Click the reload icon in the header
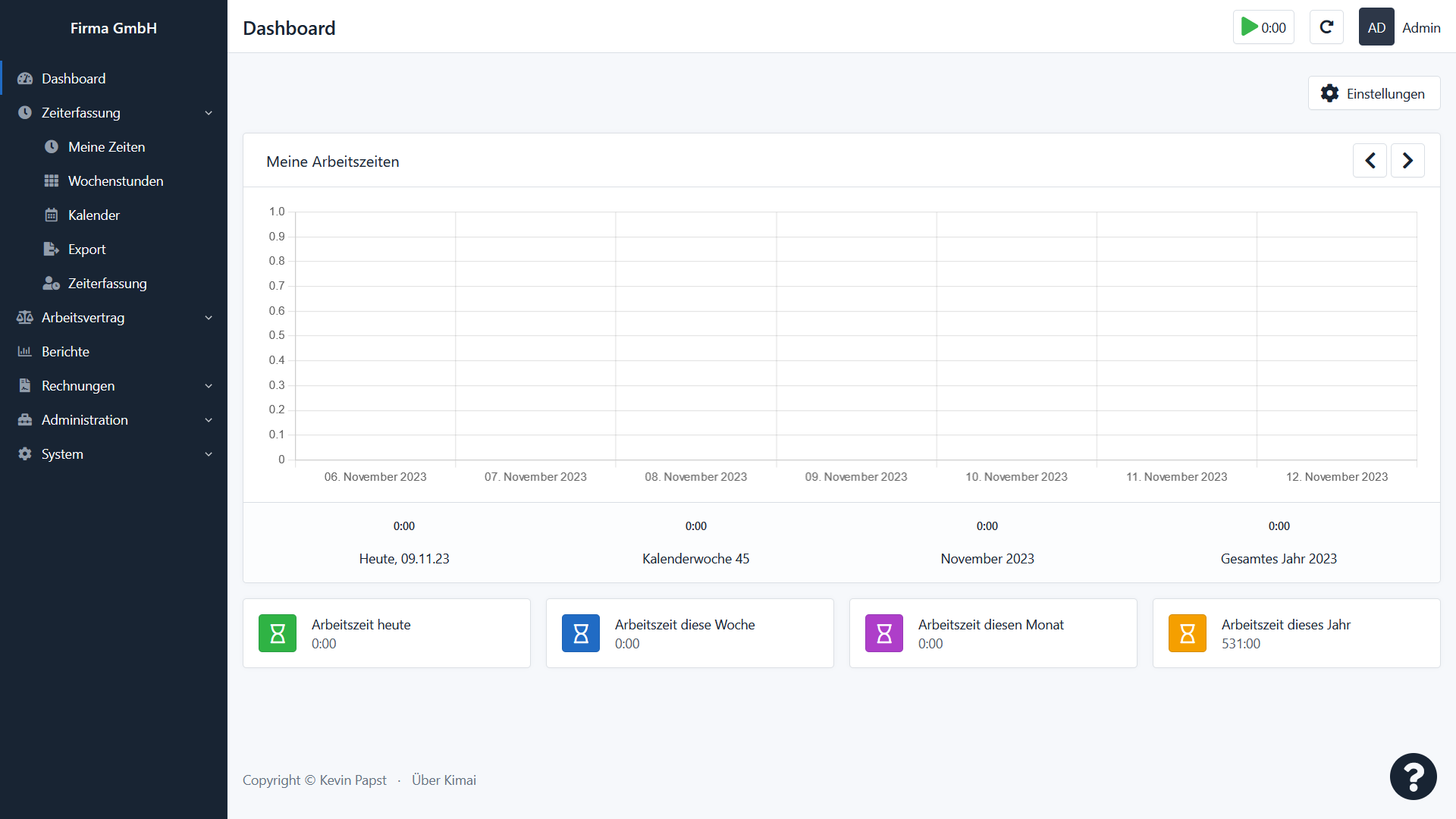 pyautogui.click(x=1326, y=27)
